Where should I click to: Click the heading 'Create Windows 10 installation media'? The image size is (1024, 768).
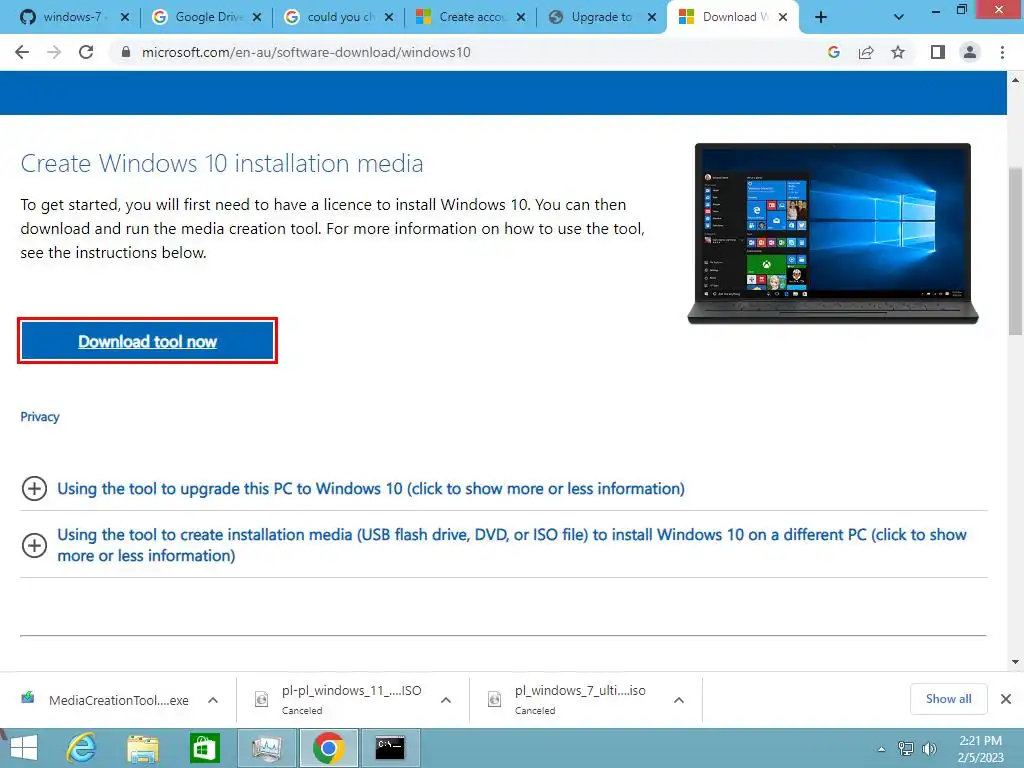click(222, 163)
